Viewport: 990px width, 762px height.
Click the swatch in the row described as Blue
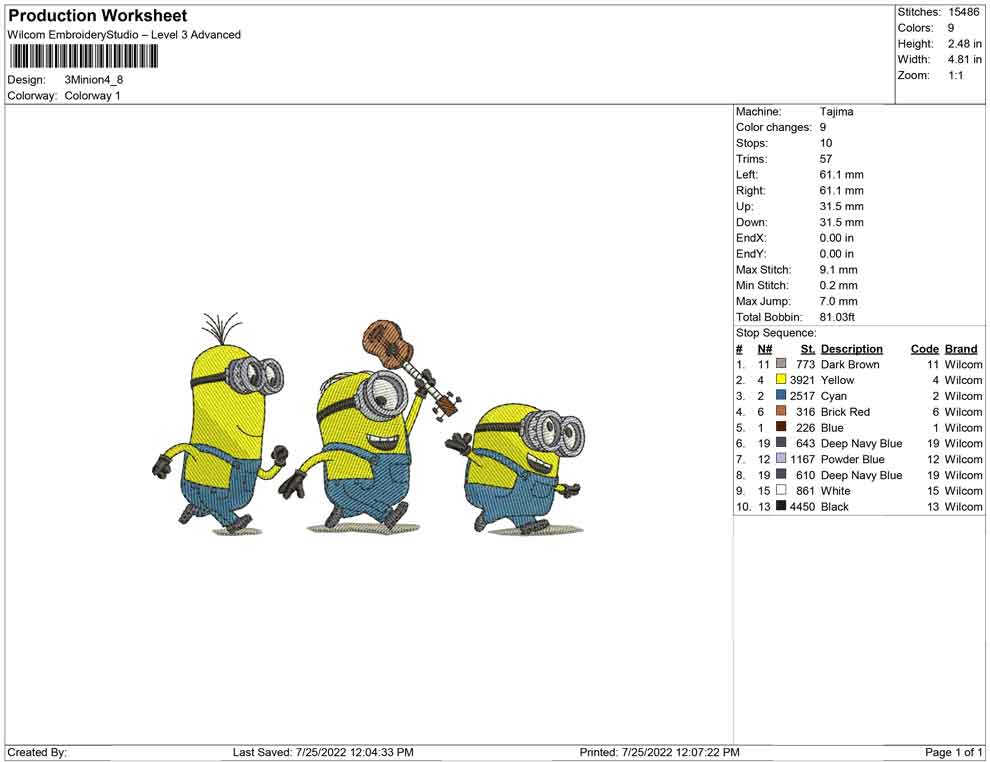coord(781,427)
